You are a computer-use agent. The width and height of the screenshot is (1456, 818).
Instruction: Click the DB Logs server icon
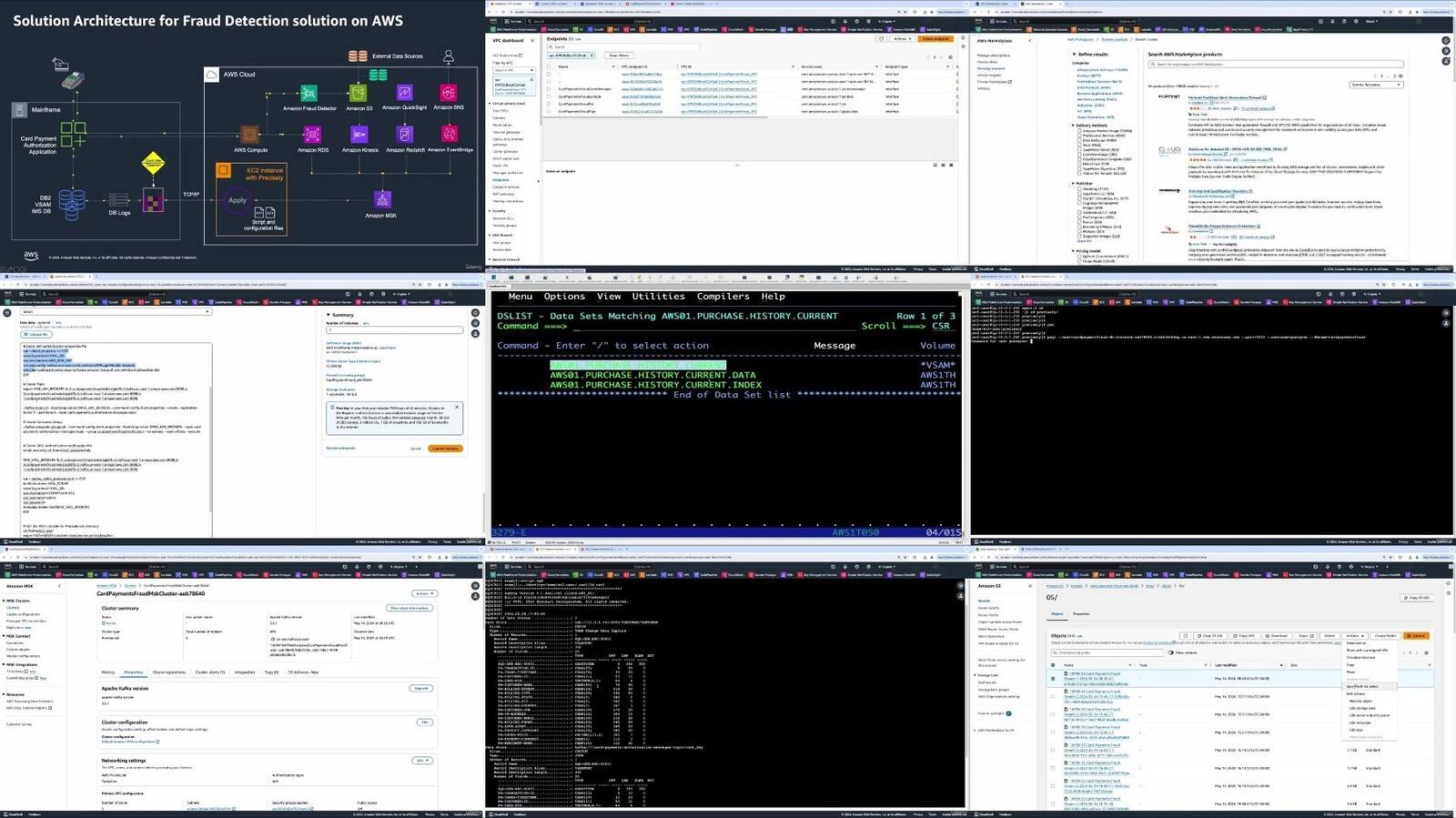[x=119, y=199]
